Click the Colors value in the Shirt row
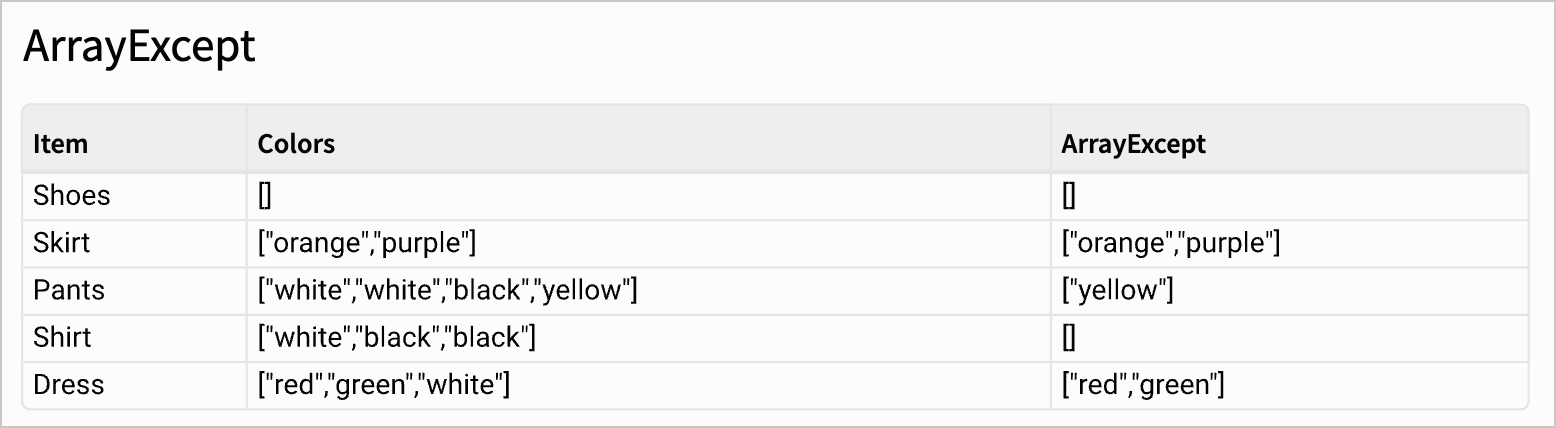 397,337
